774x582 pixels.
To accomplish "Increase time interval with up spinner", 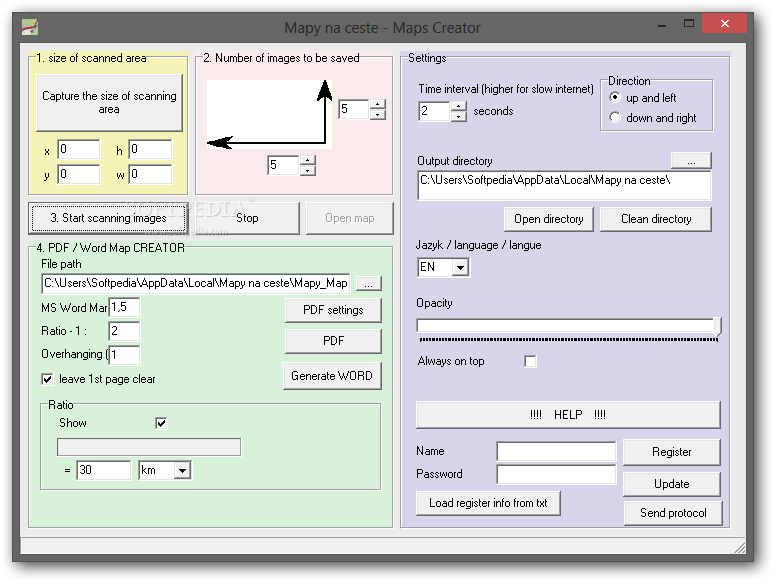I will click(459, 106).
